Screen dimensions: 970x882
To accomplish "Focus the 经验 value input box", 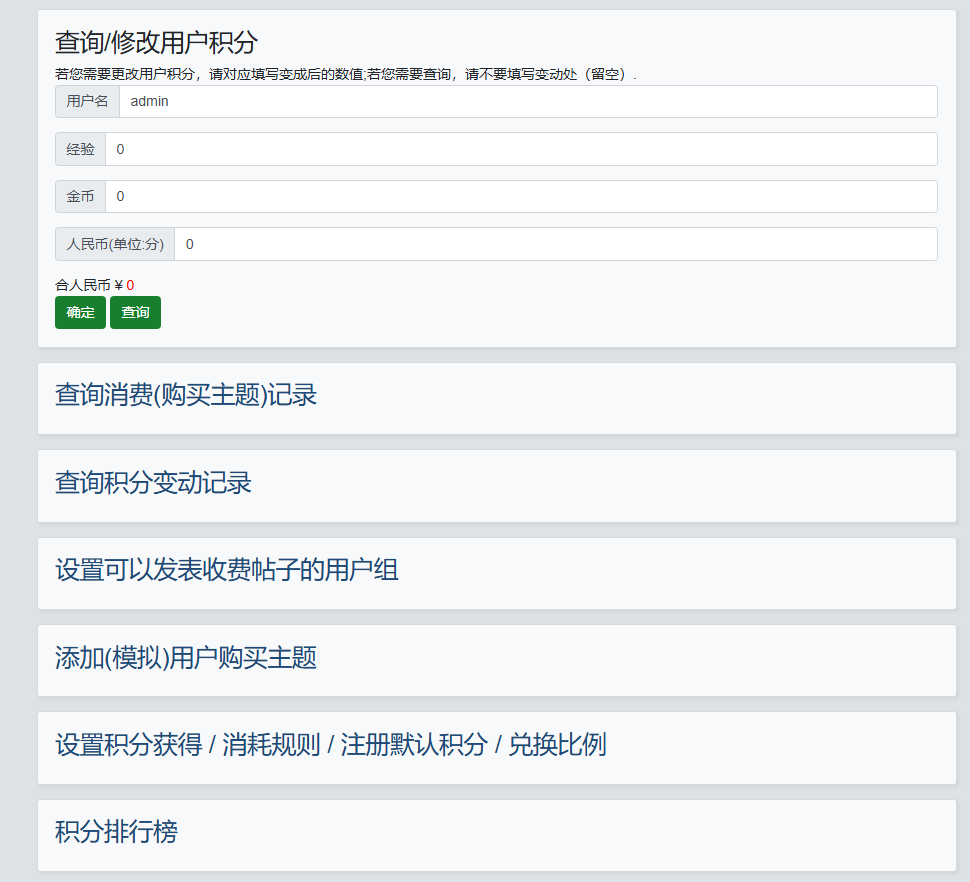I will tap(520, 149).
